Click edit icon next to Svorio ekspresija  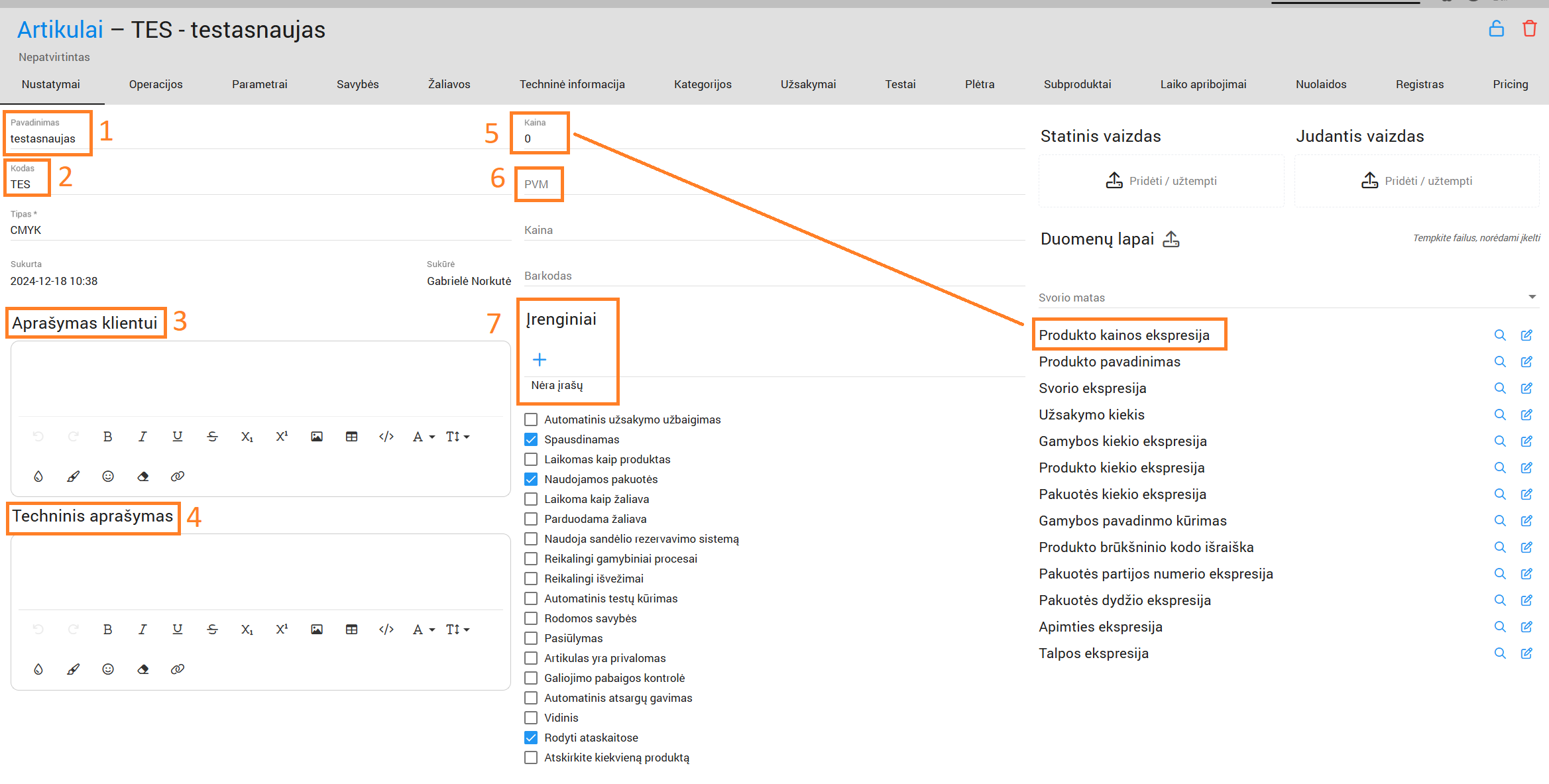coord(1526,388)
